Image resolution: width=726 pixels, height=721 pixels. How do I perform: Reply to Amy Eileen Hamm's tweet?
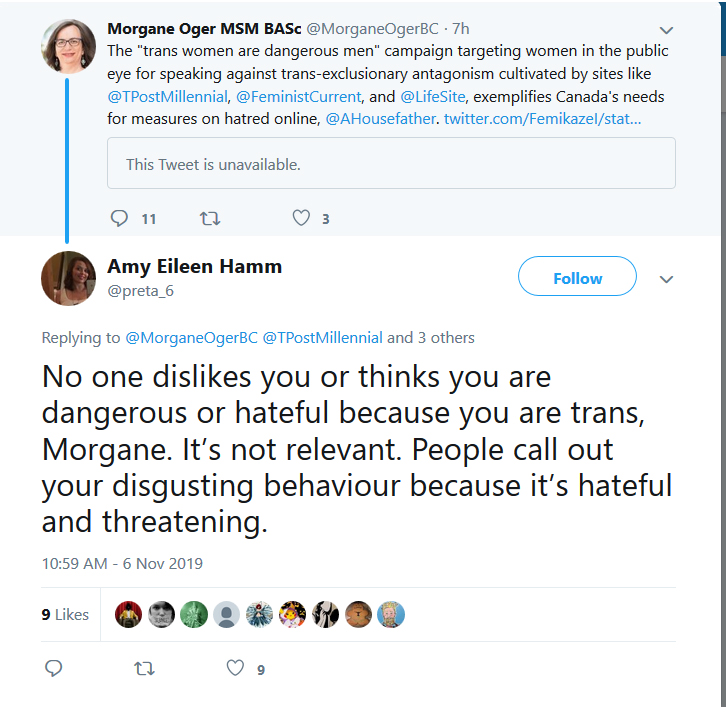click(x=54, y=668)
